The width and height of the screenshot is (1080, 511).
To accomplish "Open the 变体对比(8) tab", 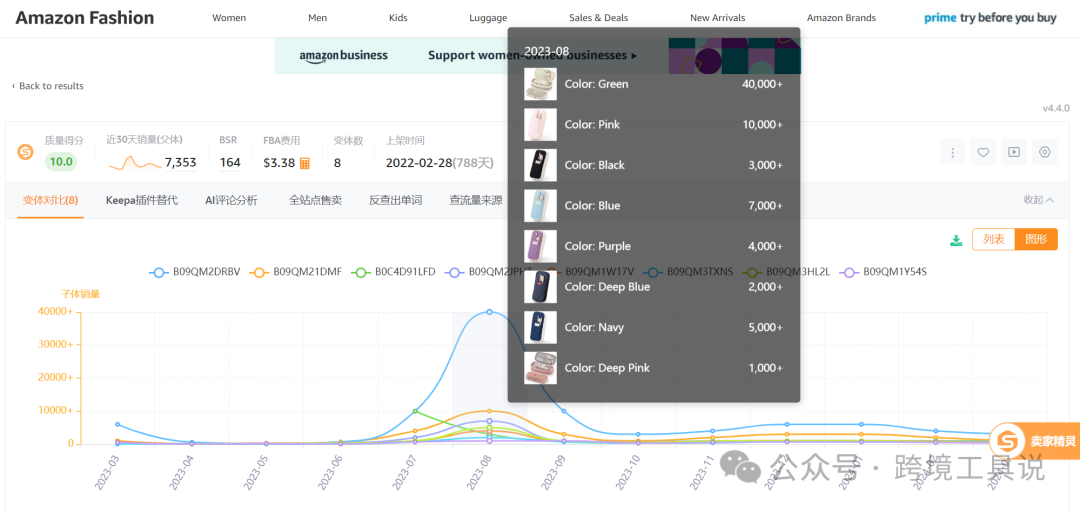I will tap(50, 200).
